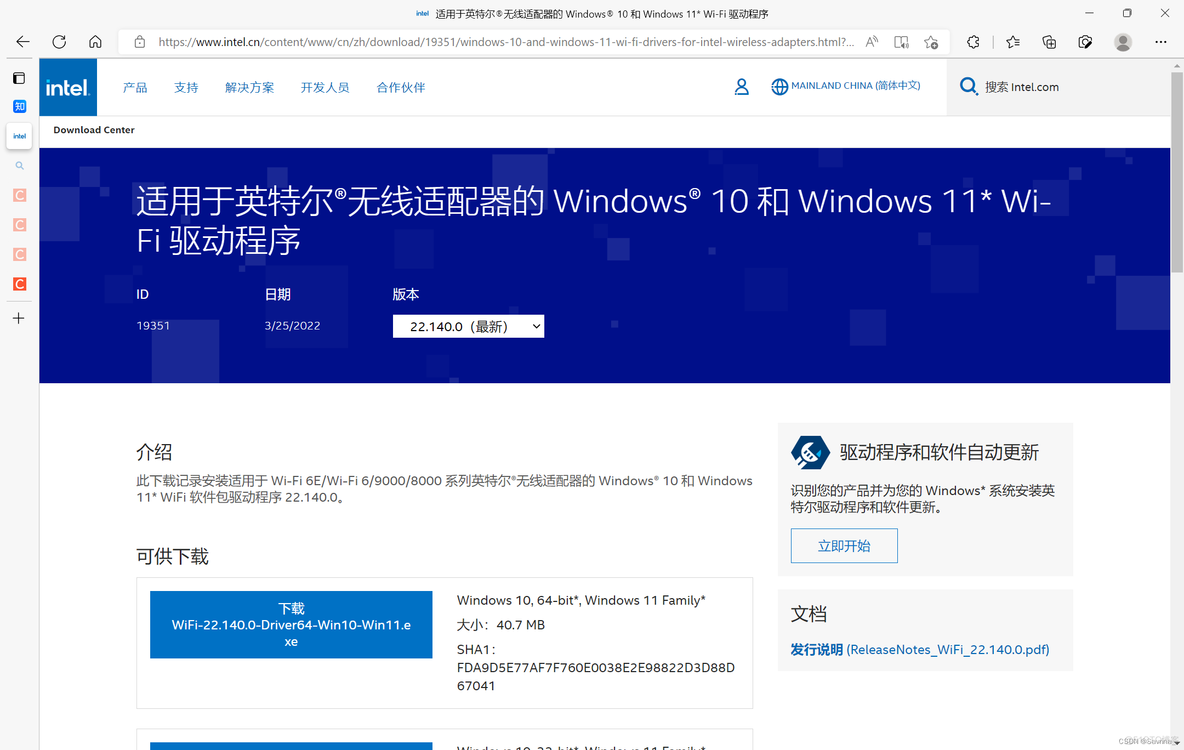Open the Edge settings and more menu
Viewport: 1184px width, 750px height.
click(1161, 42)
